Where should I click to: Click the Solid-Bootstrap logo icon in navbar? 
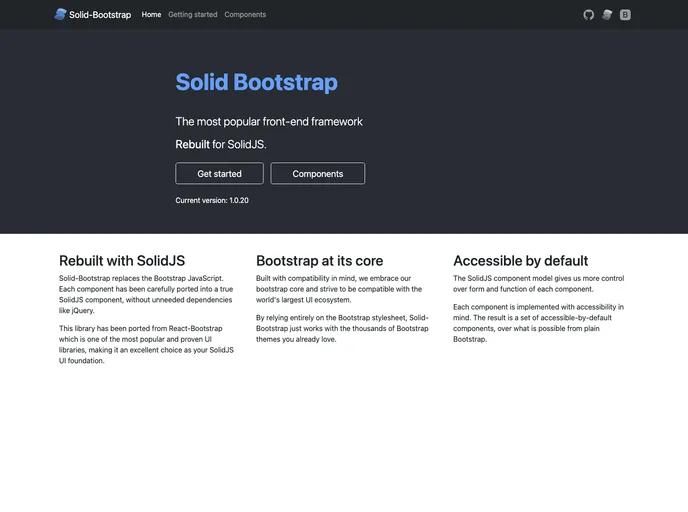coord(60,14)
